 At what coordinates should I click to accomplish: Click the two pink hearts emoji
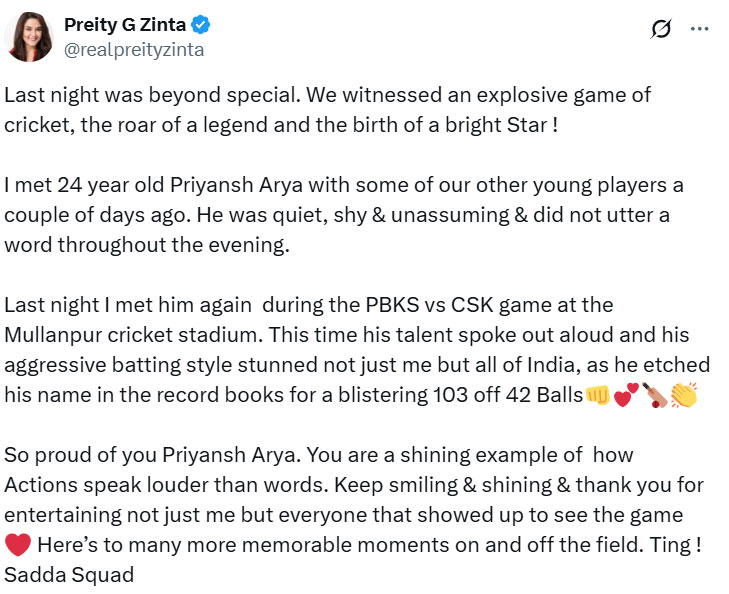pyautogui.click(x=624, y=395)
